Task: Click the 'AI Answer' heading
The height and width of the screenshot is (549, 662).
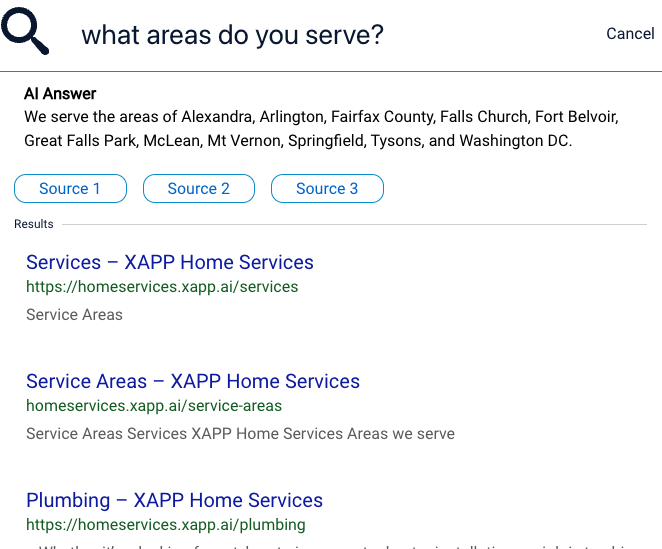Action: tap(60, 94)
